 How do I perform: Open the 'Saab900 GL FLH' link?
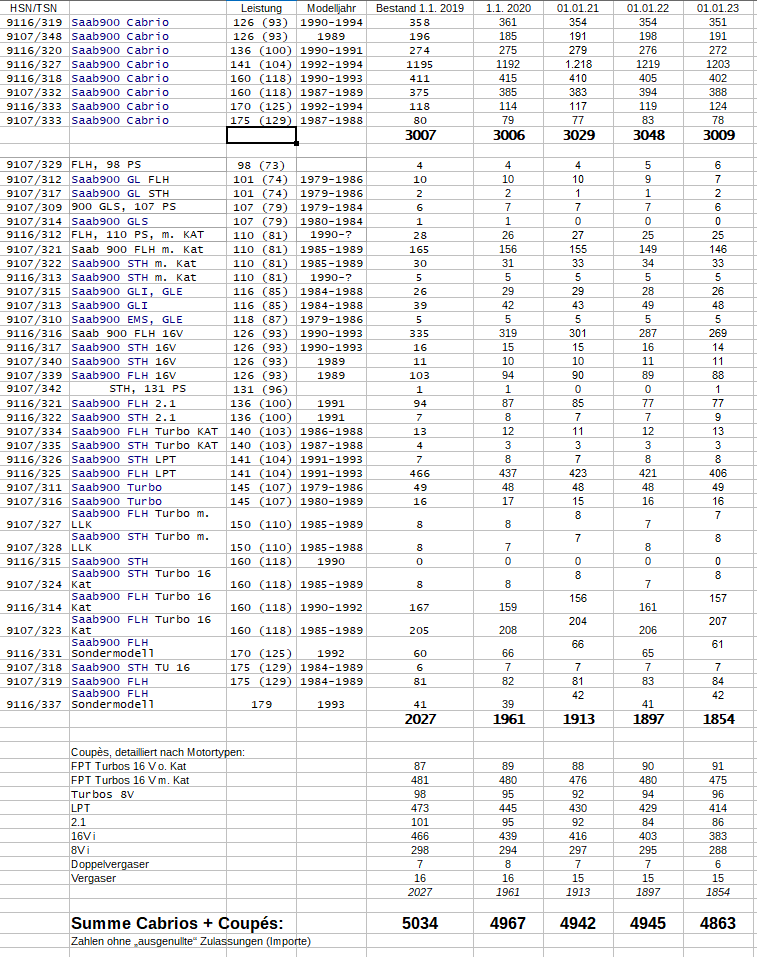click(x=120, y=179)
